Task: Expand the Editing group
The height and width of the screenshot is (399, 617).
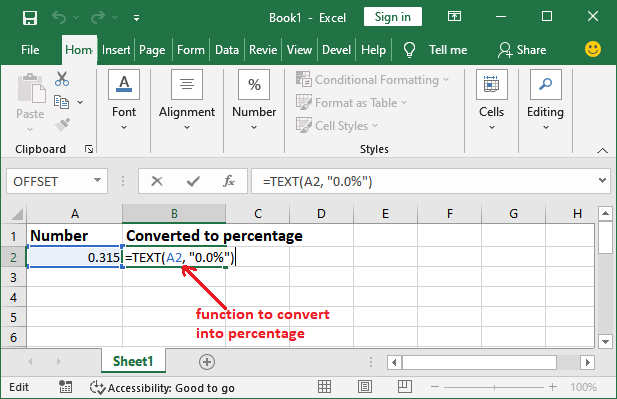Action: point(545,100)
